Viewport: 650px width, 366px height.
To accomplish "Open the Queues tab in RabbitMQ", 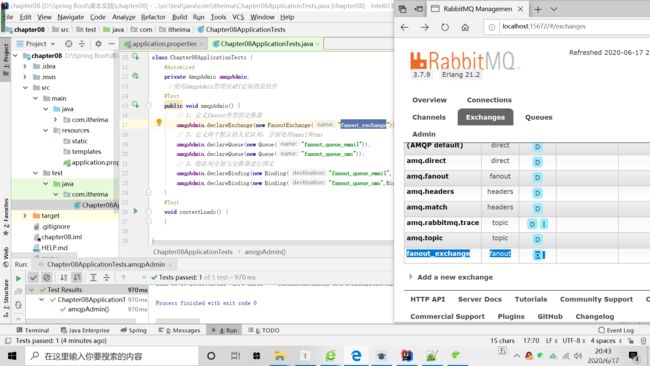I will pos(538,117).
